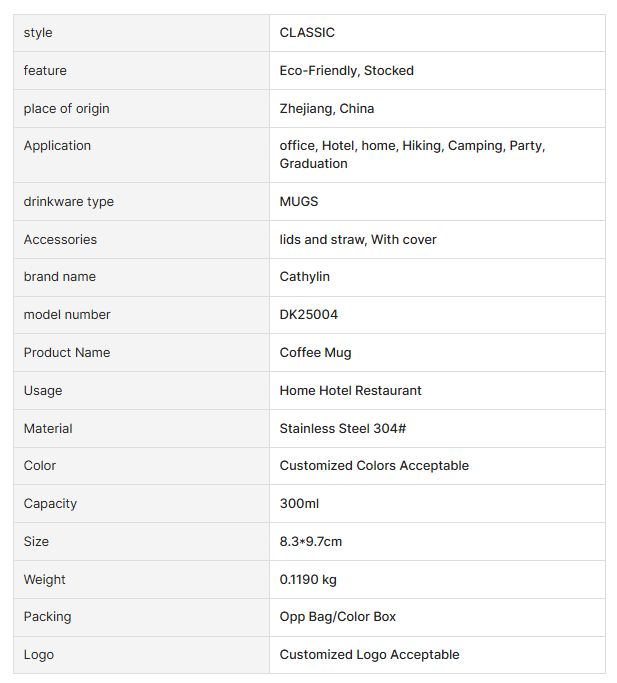Click the 'Cathylin' brand name value
The width and height of the screenshot is (617, 683).
coord(304,277)
